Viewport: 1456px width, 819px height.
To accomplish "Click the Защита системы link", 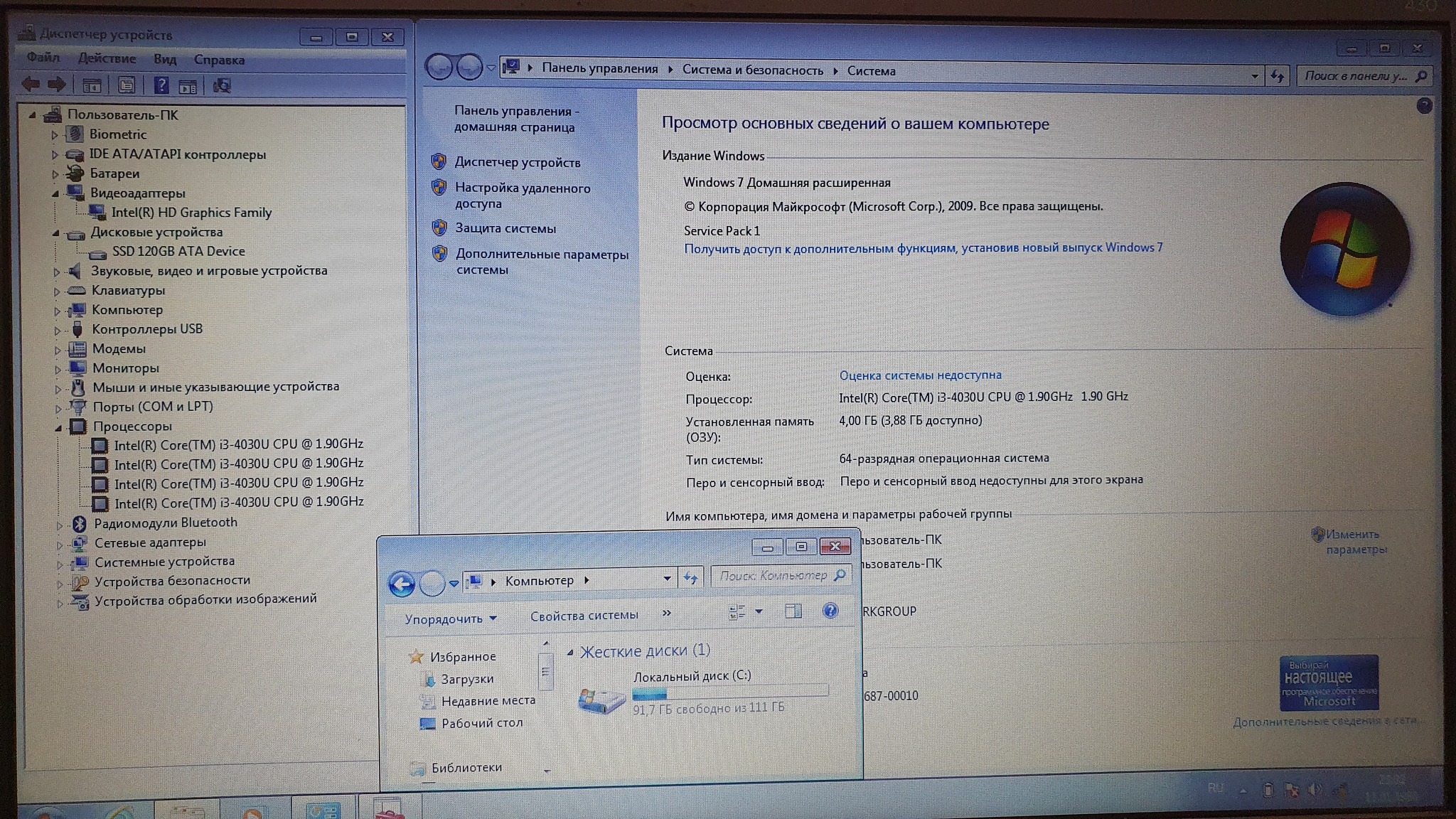I will click(x=505, y=228).
